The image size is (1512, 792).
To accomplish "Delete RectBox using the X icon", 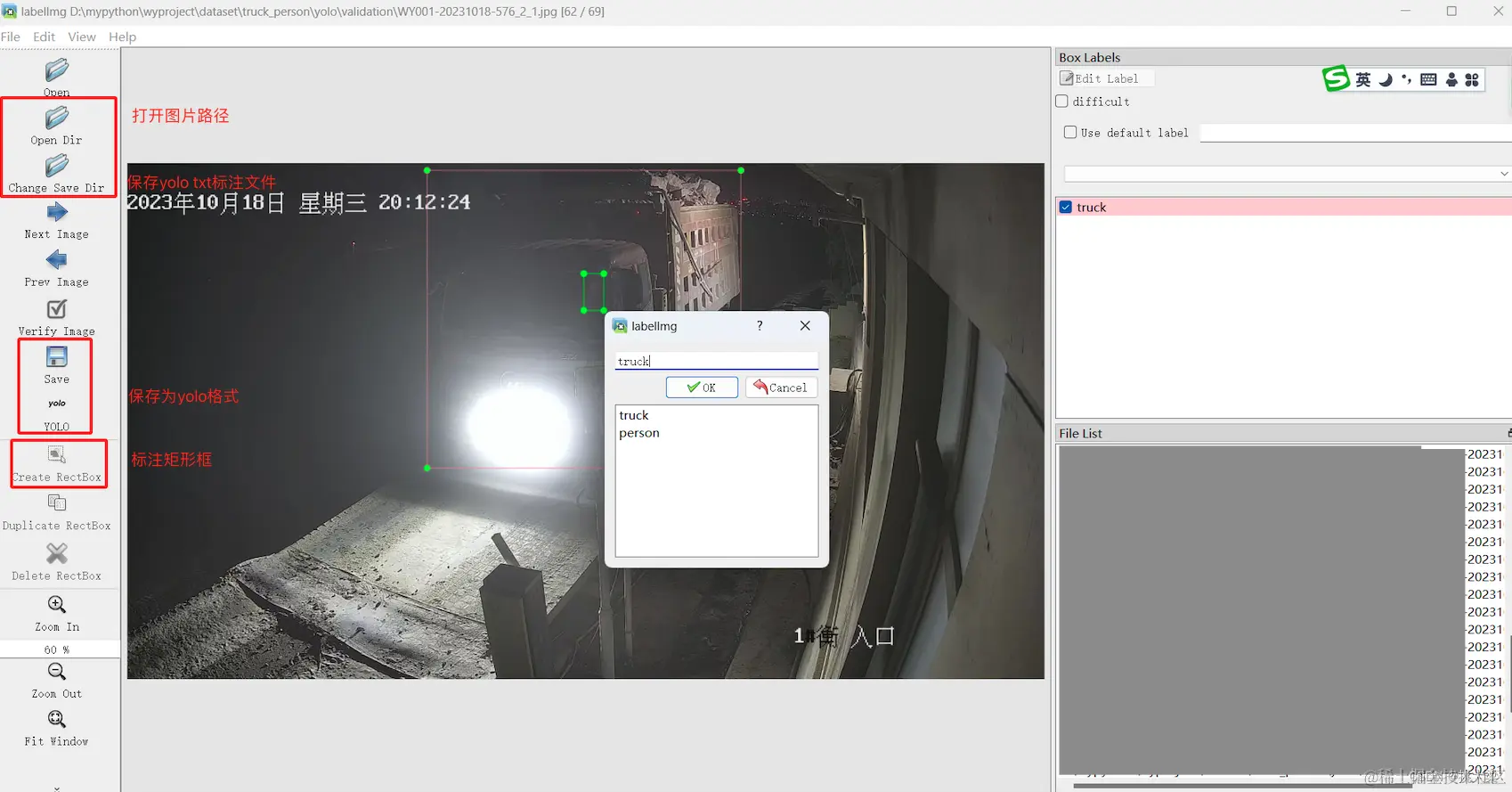I will coord(57,553).
